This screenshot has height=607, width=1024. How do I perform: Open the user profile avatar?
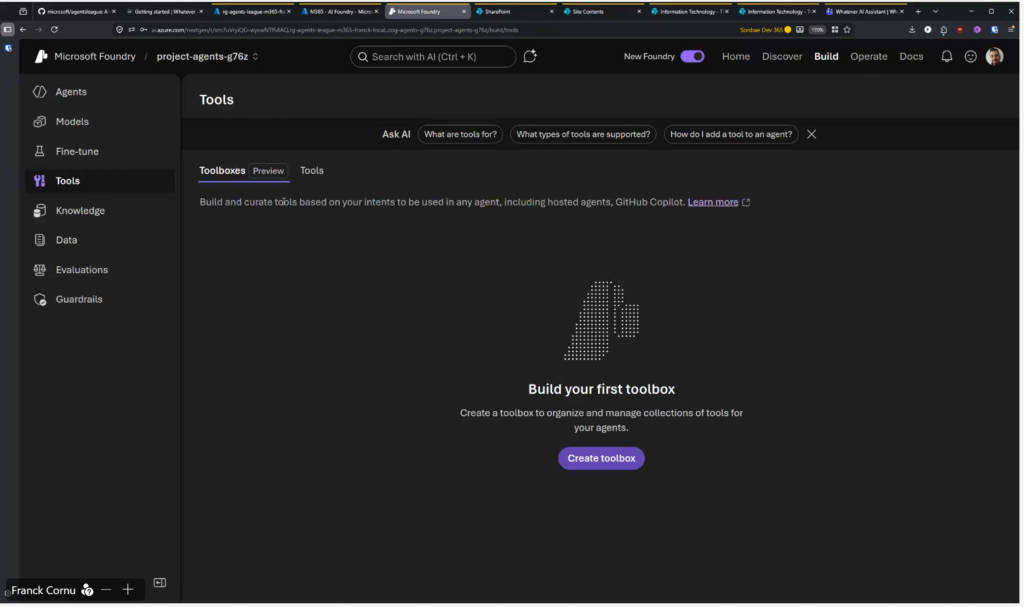coord(994,57)
